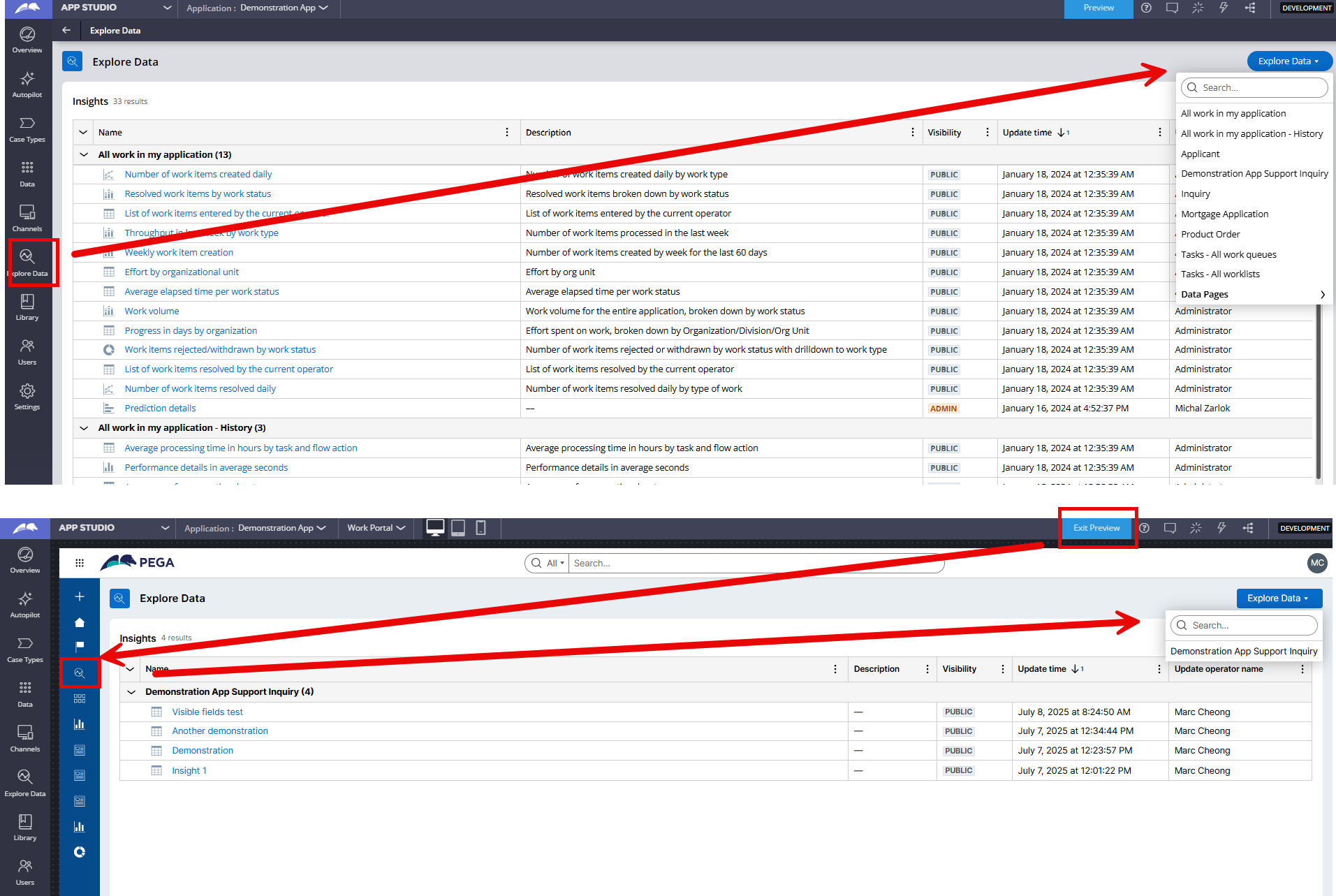Click the rounded Explore Data button in upper screenshot
The height and width of the screenshot is (896, 1336).
1289,61
